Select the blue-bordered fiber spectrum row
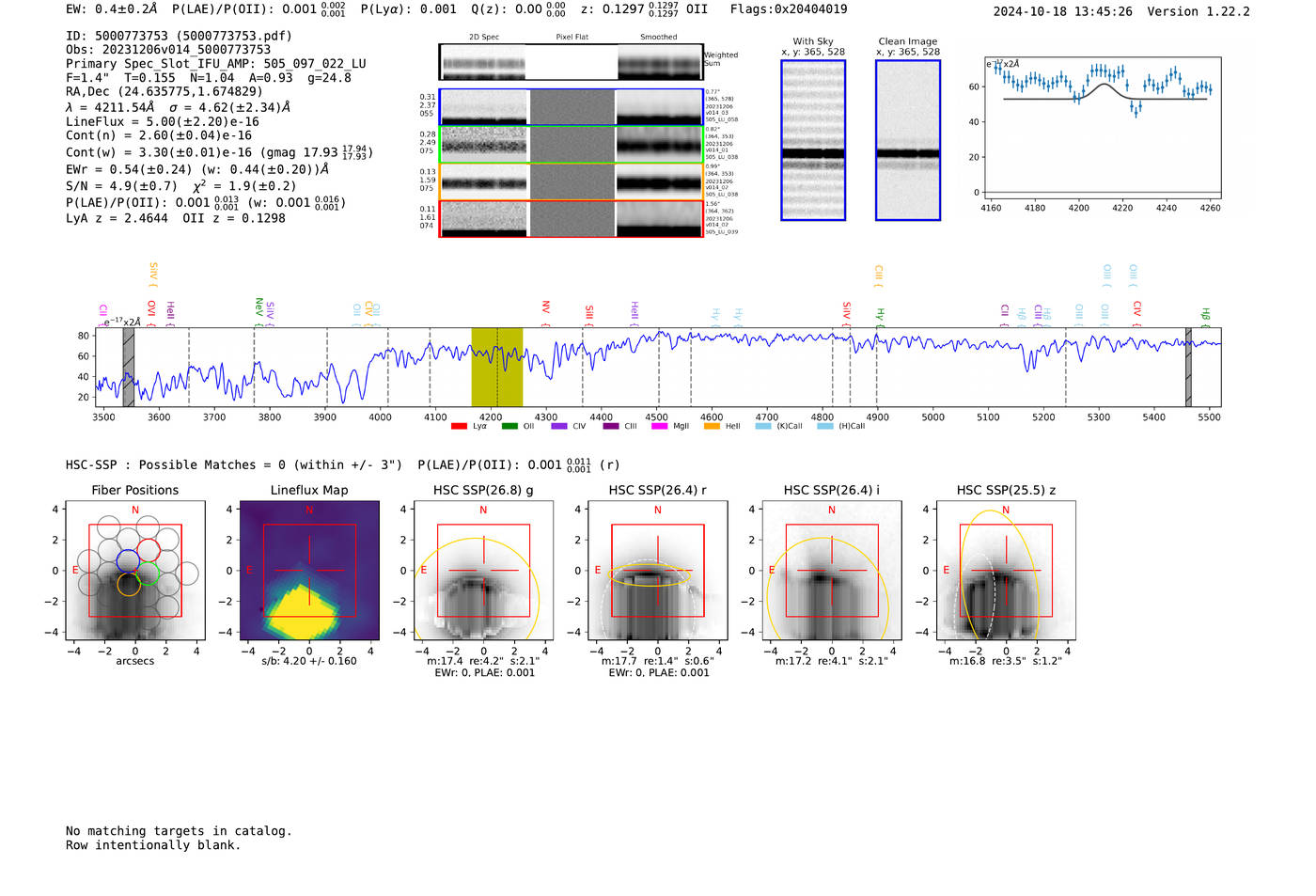The width and height of the screenshot is (1316, 896). click(571, 107)
